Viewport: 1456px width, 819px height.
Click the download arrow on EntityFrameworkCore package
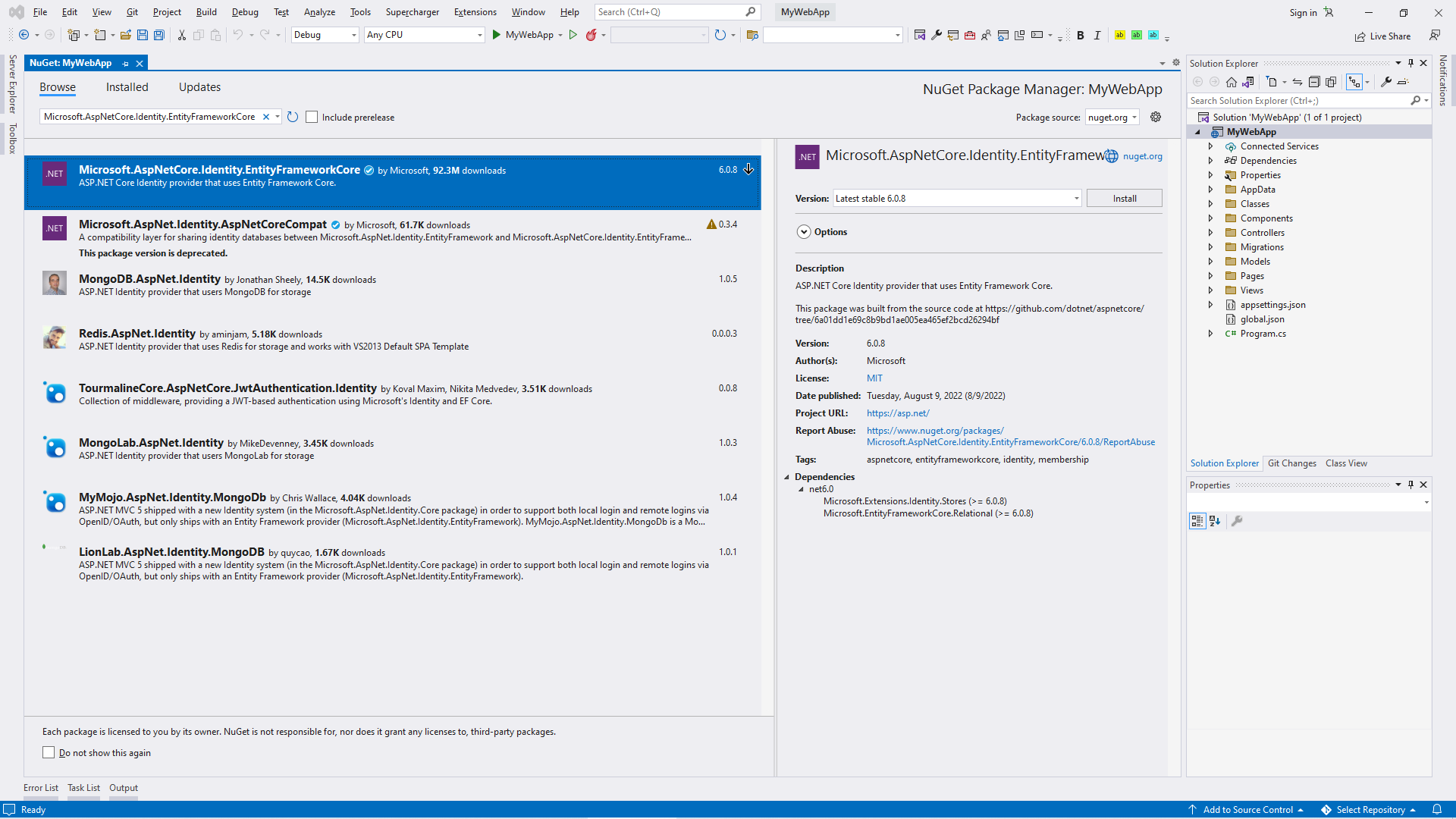coord(748,169)
